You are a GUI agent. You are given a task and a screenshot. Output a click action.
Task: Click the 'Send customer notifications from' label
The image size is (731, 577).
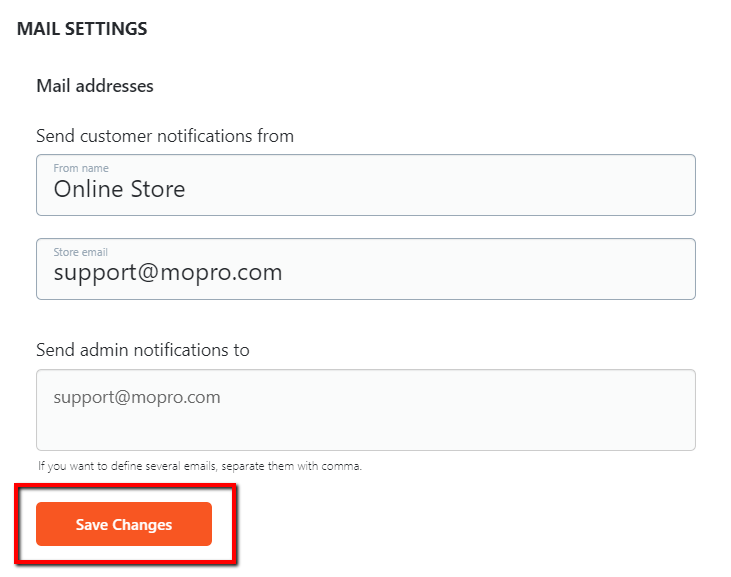click(x=165, y=136)
